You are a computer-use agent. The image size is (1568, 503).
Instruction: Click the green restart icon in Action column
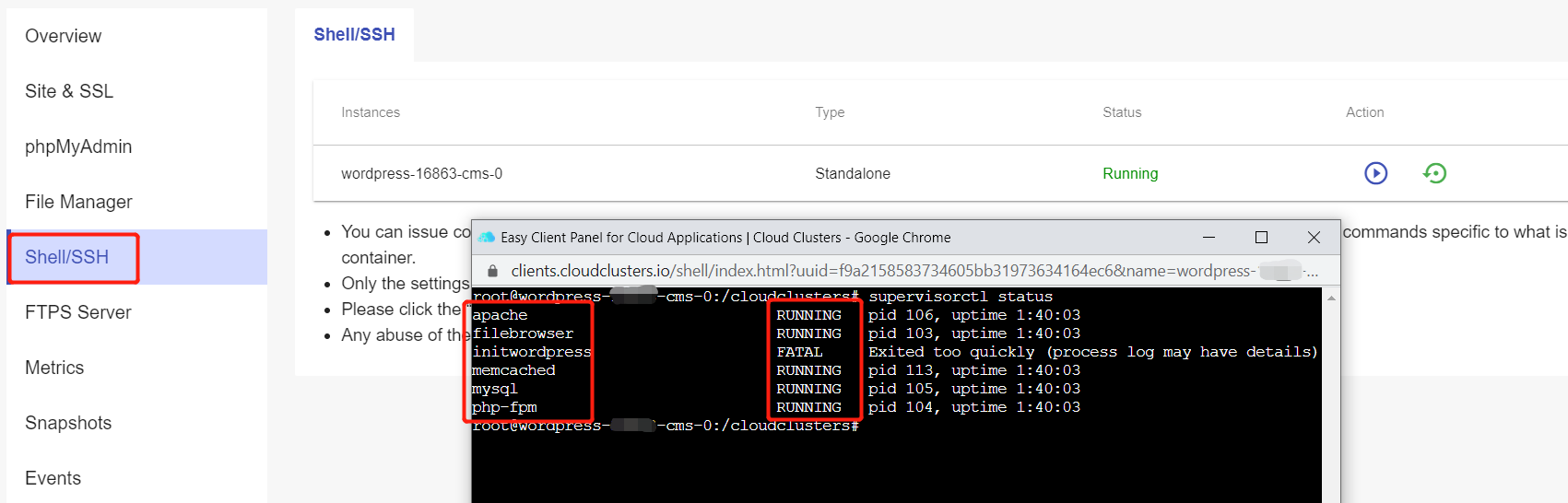[x=1435, y=173]
